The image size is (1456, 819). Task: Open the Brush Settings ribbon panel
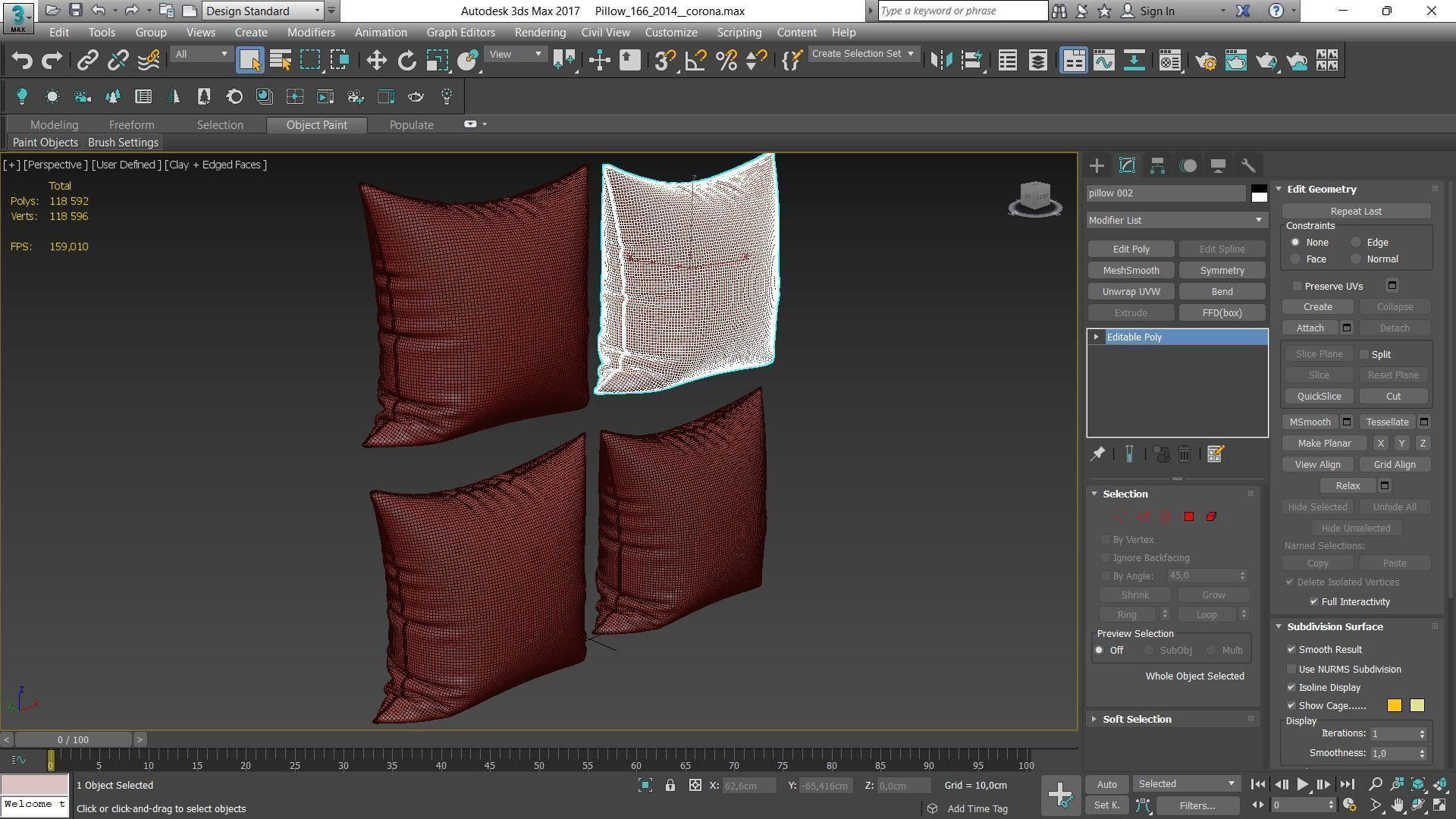(123, 143)
